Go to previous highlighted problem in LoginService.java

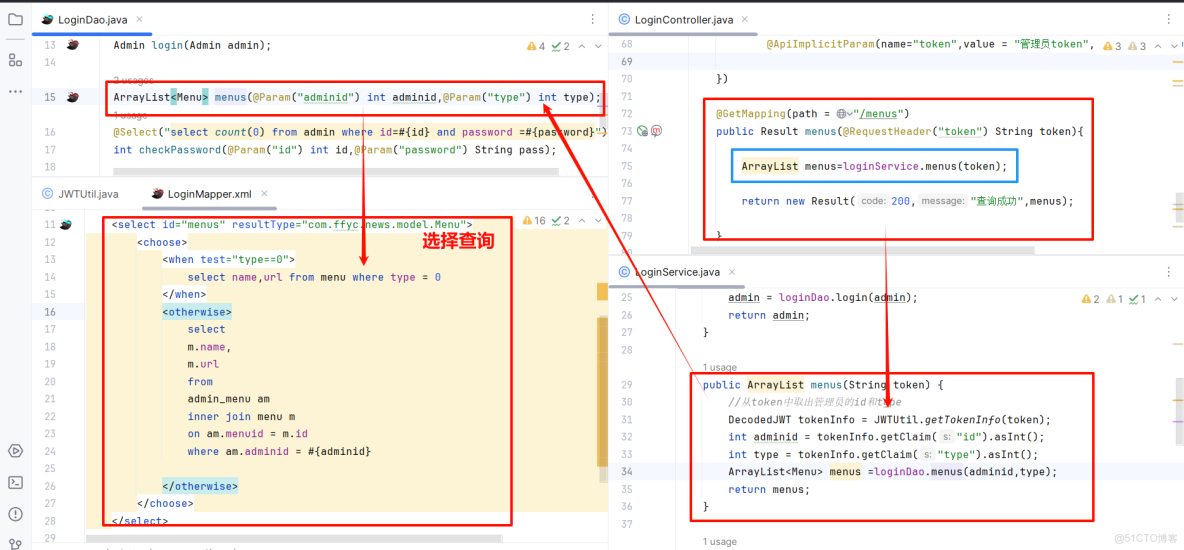[x=1159, y=299]
